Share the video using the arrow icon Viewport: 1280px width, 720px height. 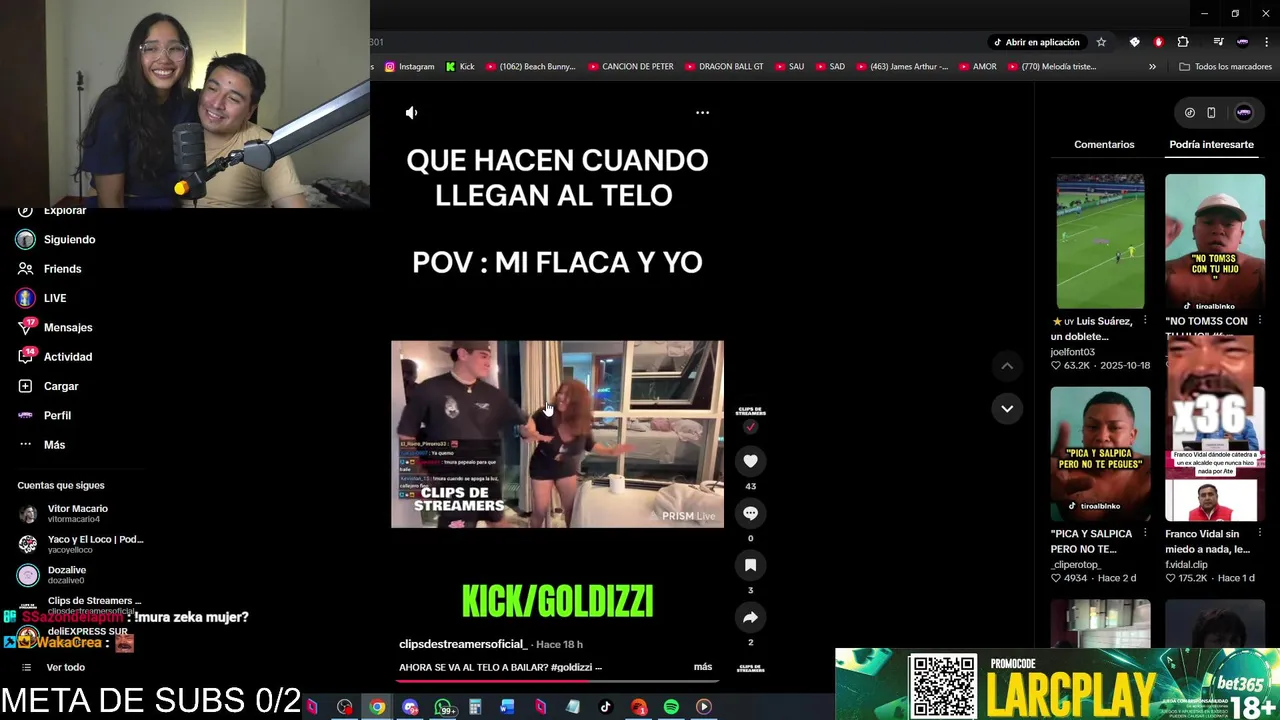tap(750, 617)
